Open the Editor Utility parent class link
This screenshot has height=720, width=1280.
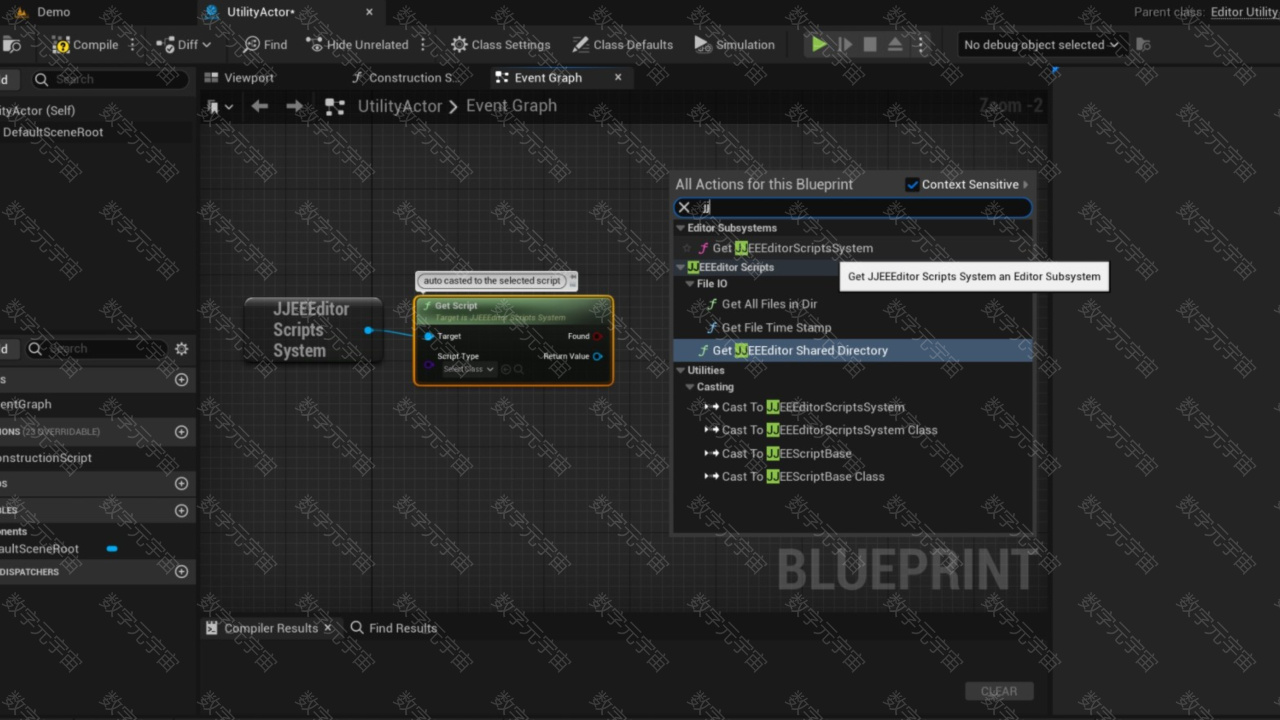[1244, 12]
